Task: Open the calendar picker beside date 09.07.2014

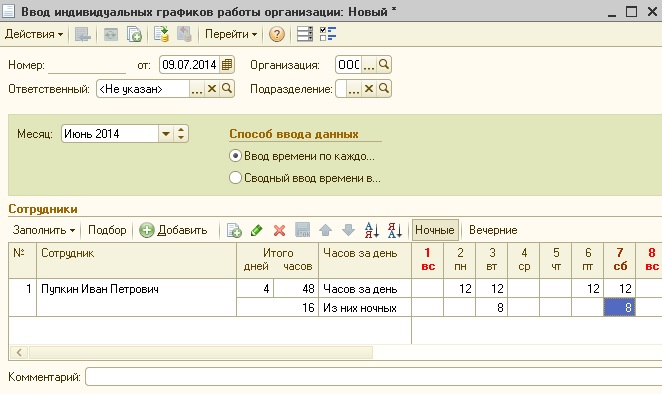Action: [x=227, y=65]
